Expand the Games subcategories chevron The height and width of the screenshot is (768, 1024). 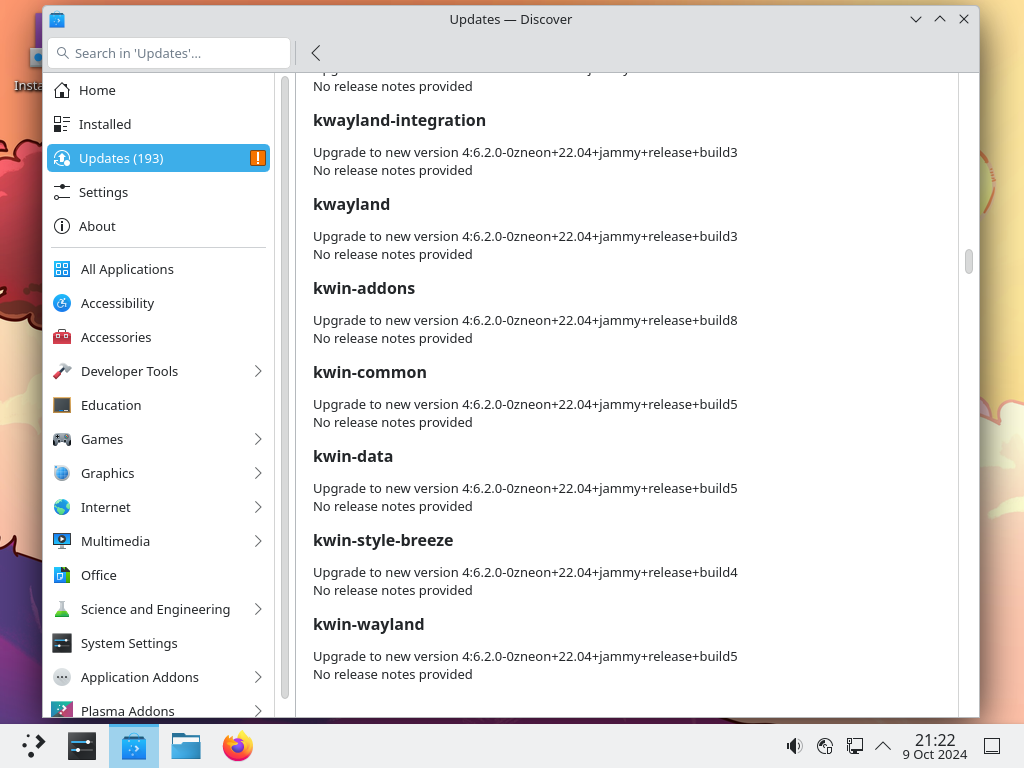pos(258,439)
